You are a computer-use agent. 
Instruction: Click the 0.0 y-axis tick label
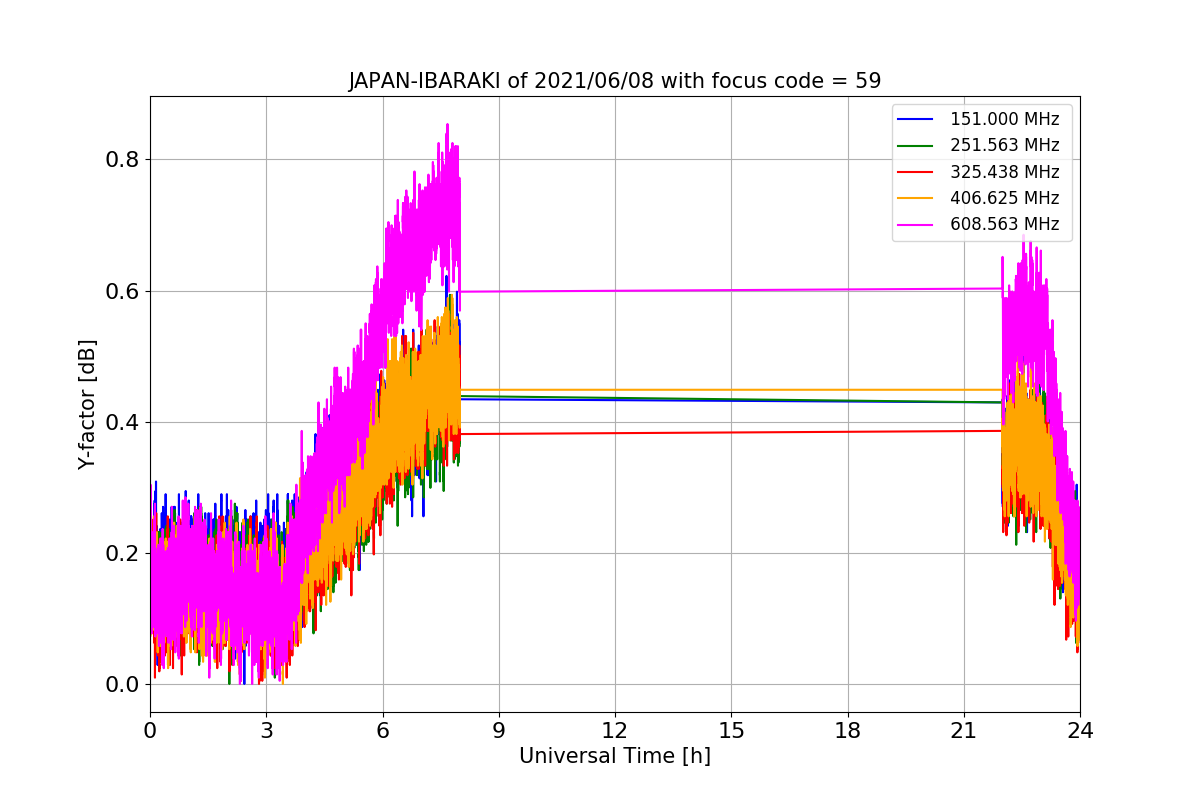point(123,685)
